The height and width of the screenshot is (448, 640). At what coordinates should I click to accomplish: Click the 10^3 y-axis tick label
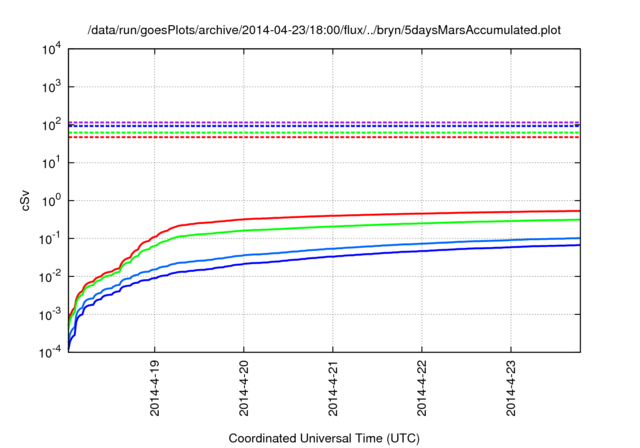pyautogui.click(x=51, y=86)
